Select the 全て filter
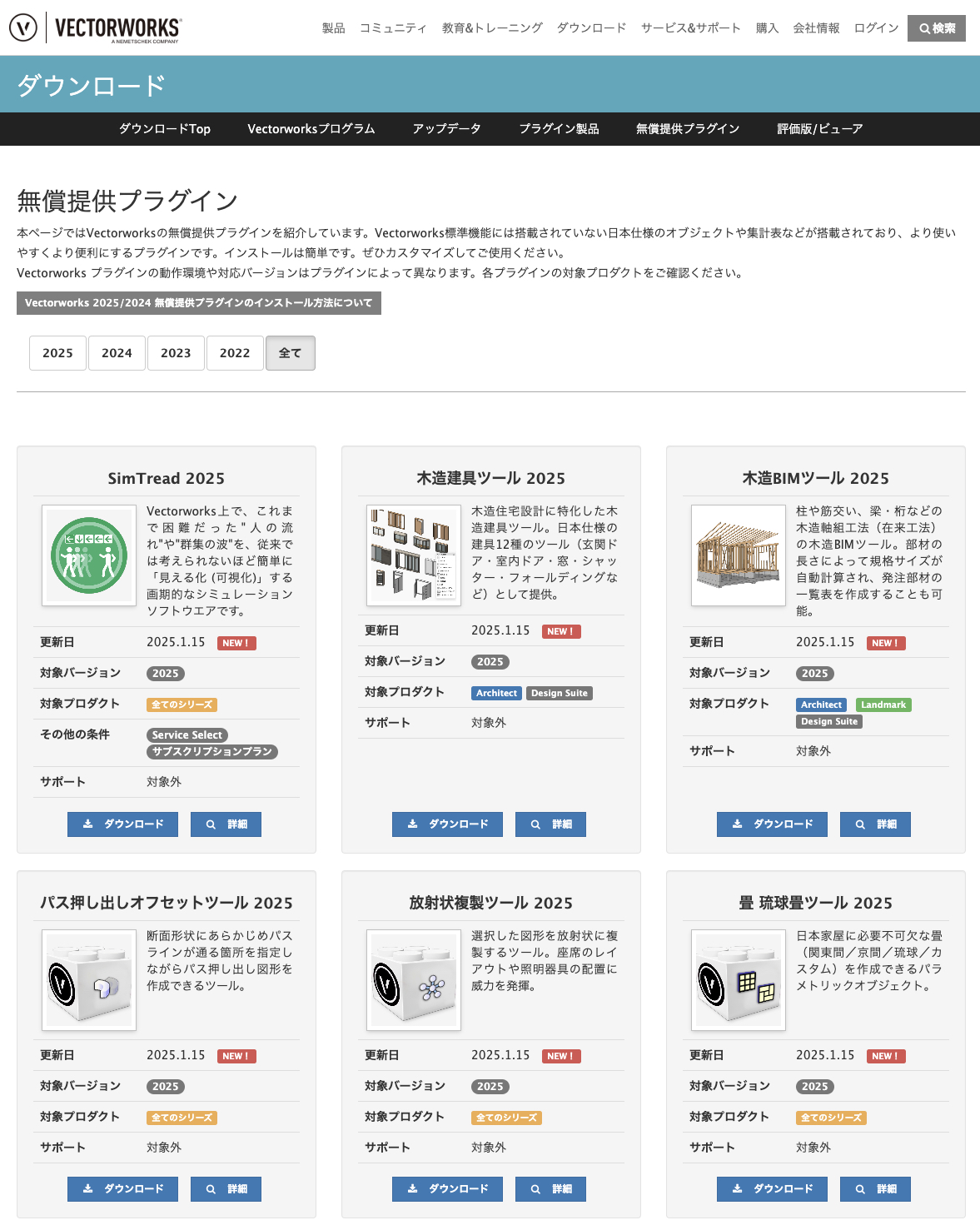980x1230 pixels. (x=290, y=353)
